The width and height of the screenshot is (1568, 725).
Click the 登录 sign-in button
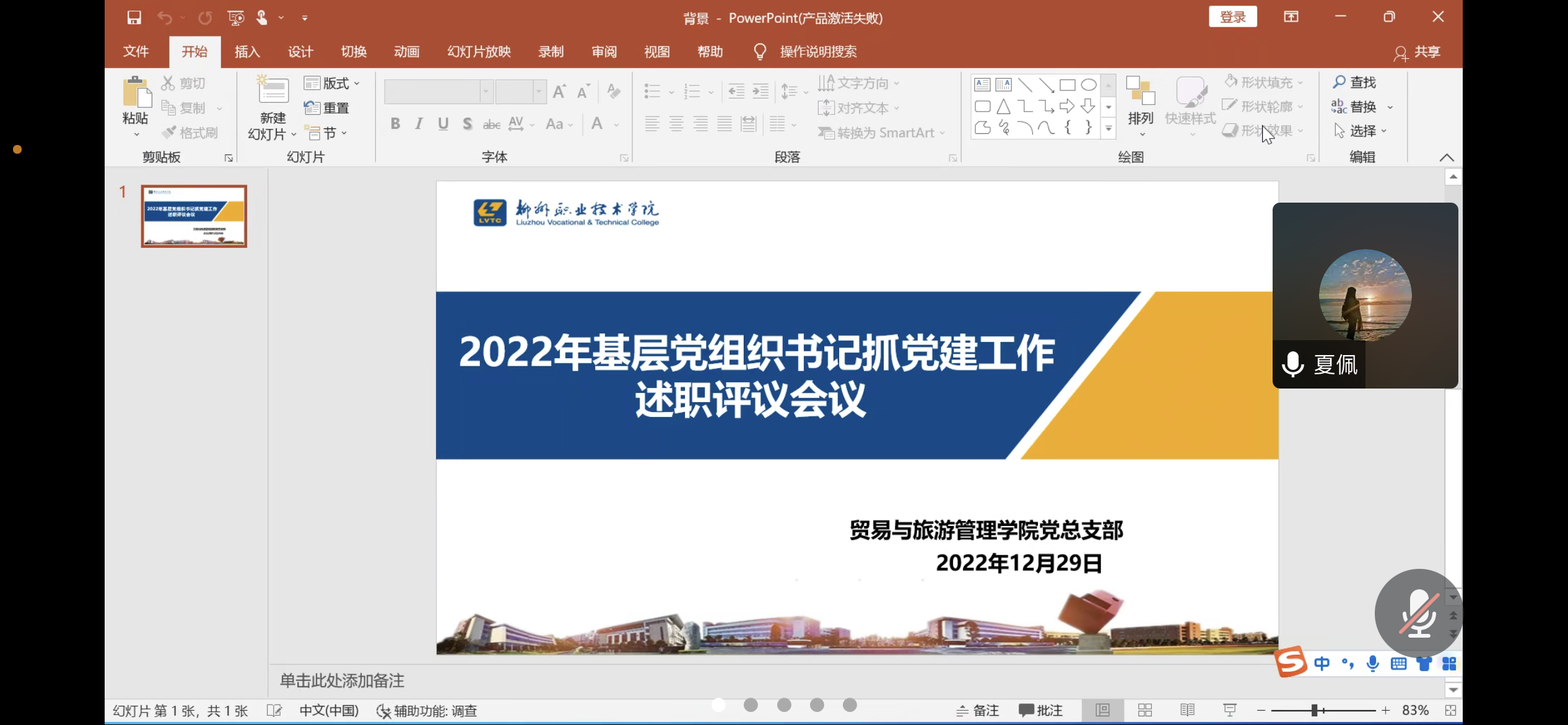click(x=1232, y=17)
